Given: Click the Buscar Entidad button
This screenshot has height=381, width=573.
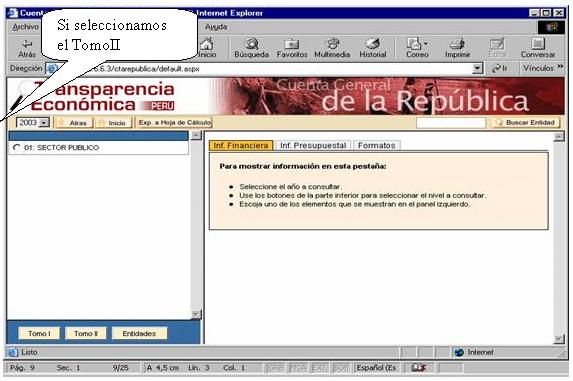Looking at the screenshot, I should click(x=525, y=122).
